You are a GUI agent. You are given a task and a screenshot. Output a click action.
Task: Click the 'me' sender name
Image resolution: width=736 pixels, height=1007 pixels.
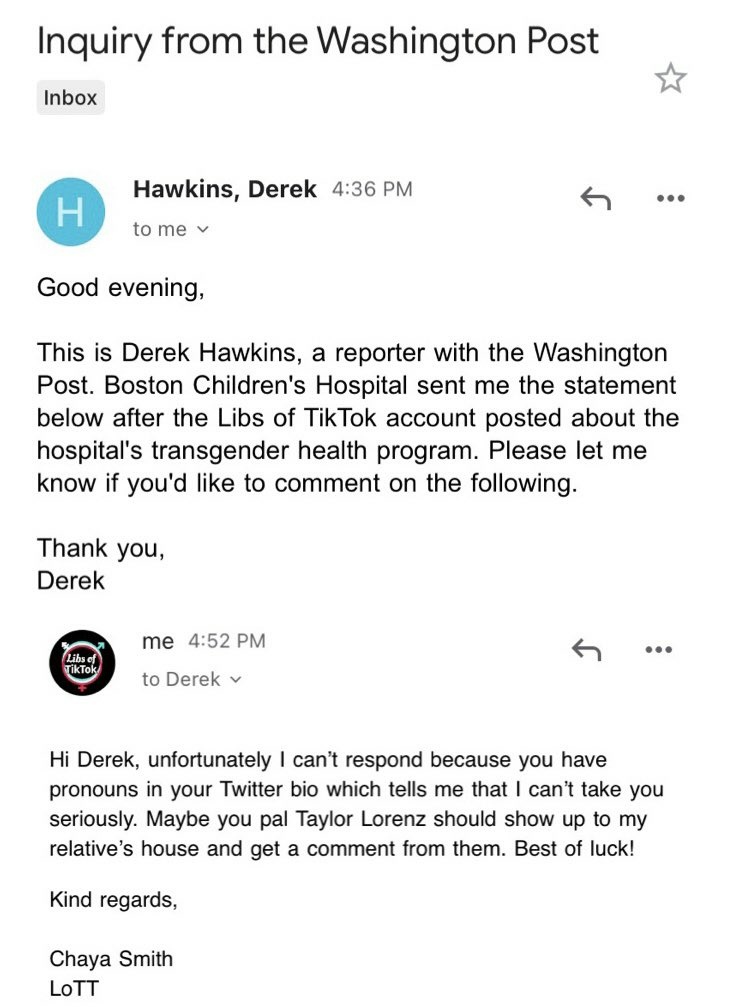tap(158, 641)
